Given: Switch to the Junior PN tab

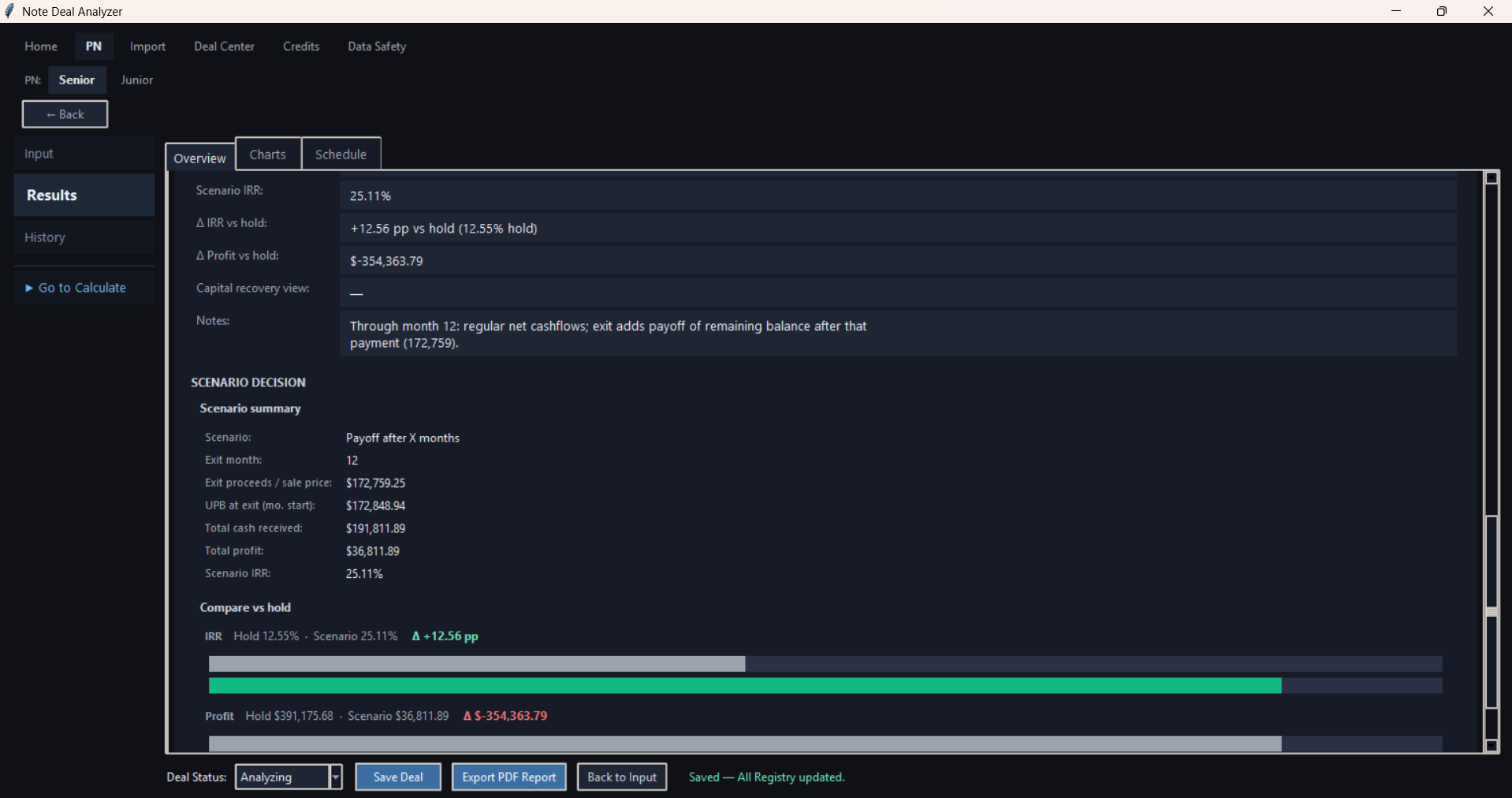Looking at the screenshot, I should 136,80.
